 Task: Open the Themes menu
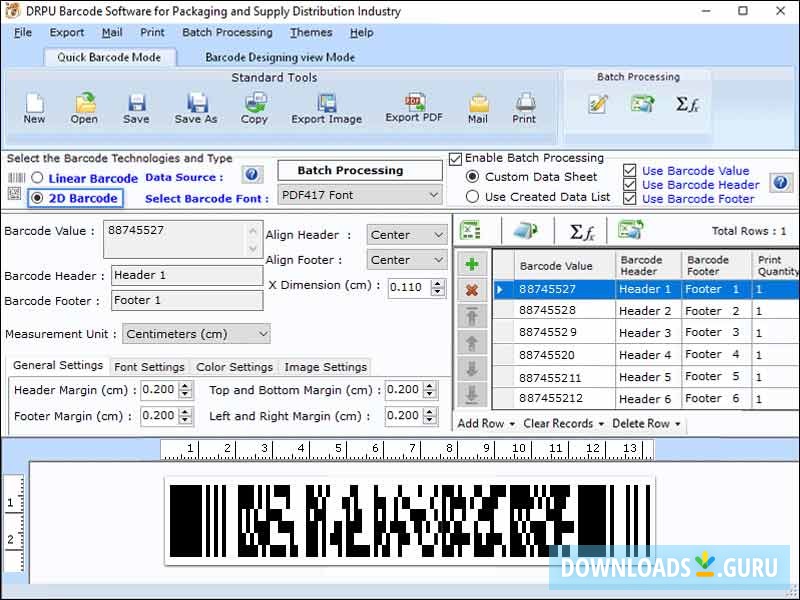pyautogui.click(x=311, y=32)
